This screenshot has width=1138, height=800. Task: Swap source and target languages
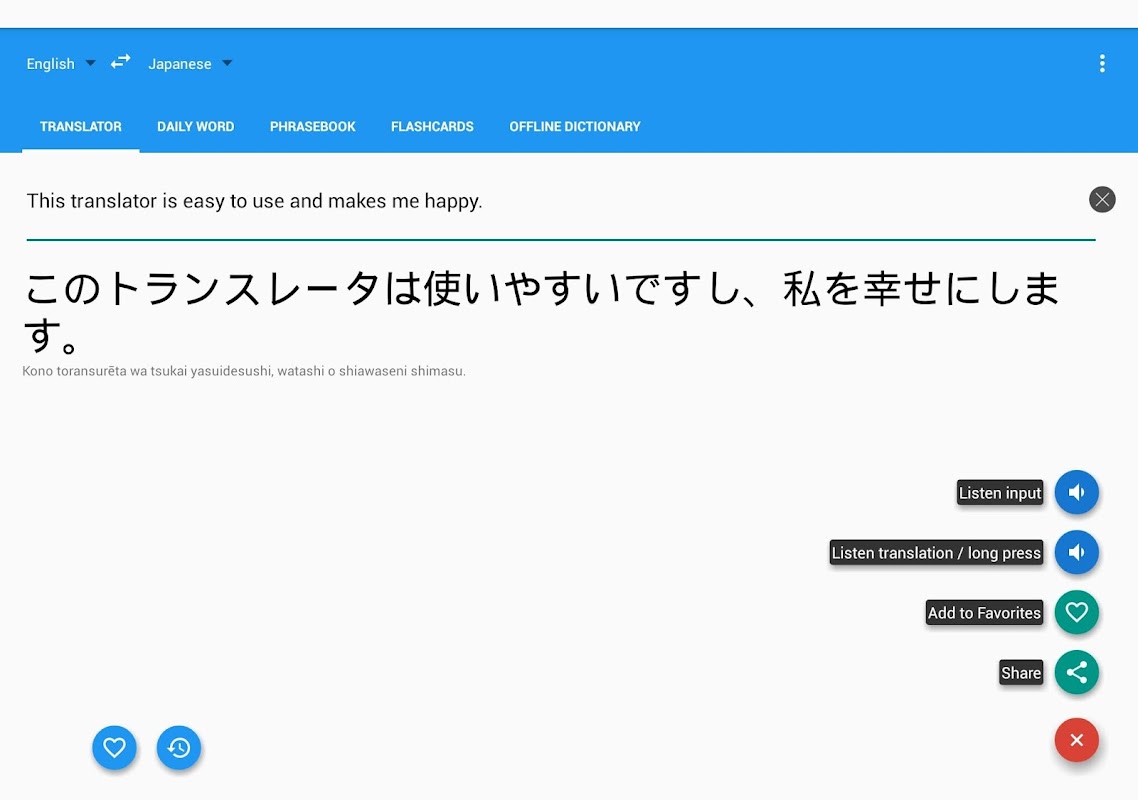[x=120, y=62]
